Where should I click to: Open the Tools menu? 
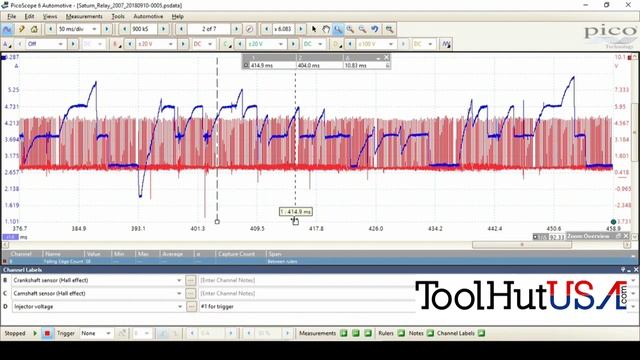[x=118, y=16]
